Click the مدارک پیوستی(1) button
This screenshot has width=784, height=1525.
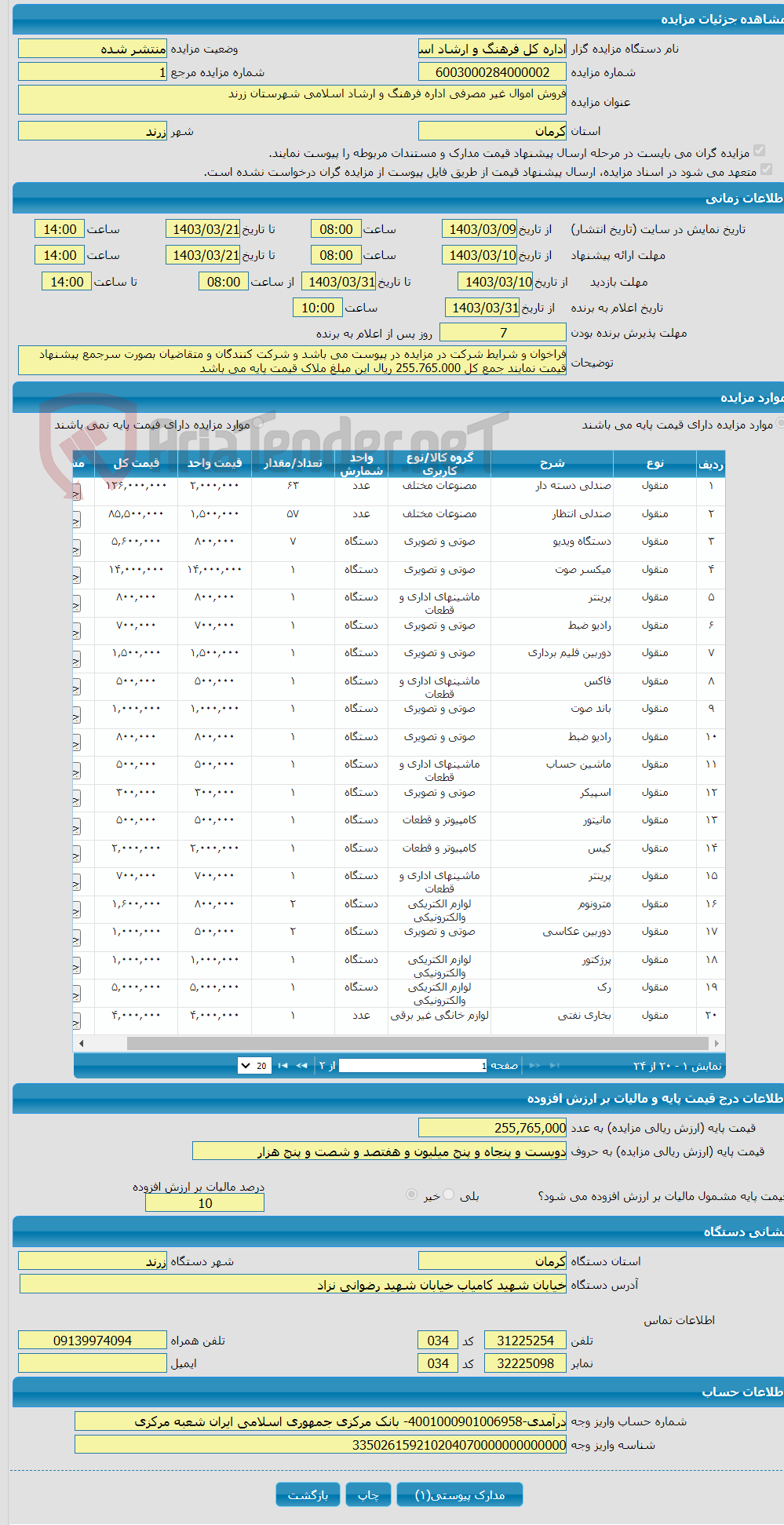click(x=460, y=1494)
